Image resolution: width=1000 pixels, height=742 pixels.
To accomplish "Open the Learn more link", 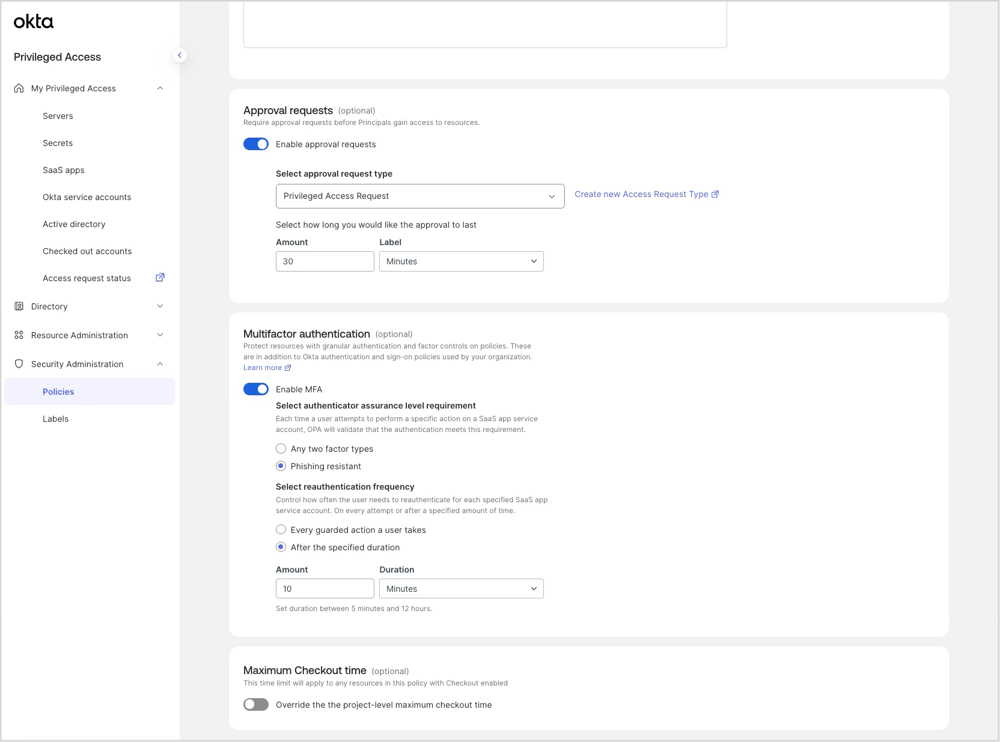I will [263, 367].
